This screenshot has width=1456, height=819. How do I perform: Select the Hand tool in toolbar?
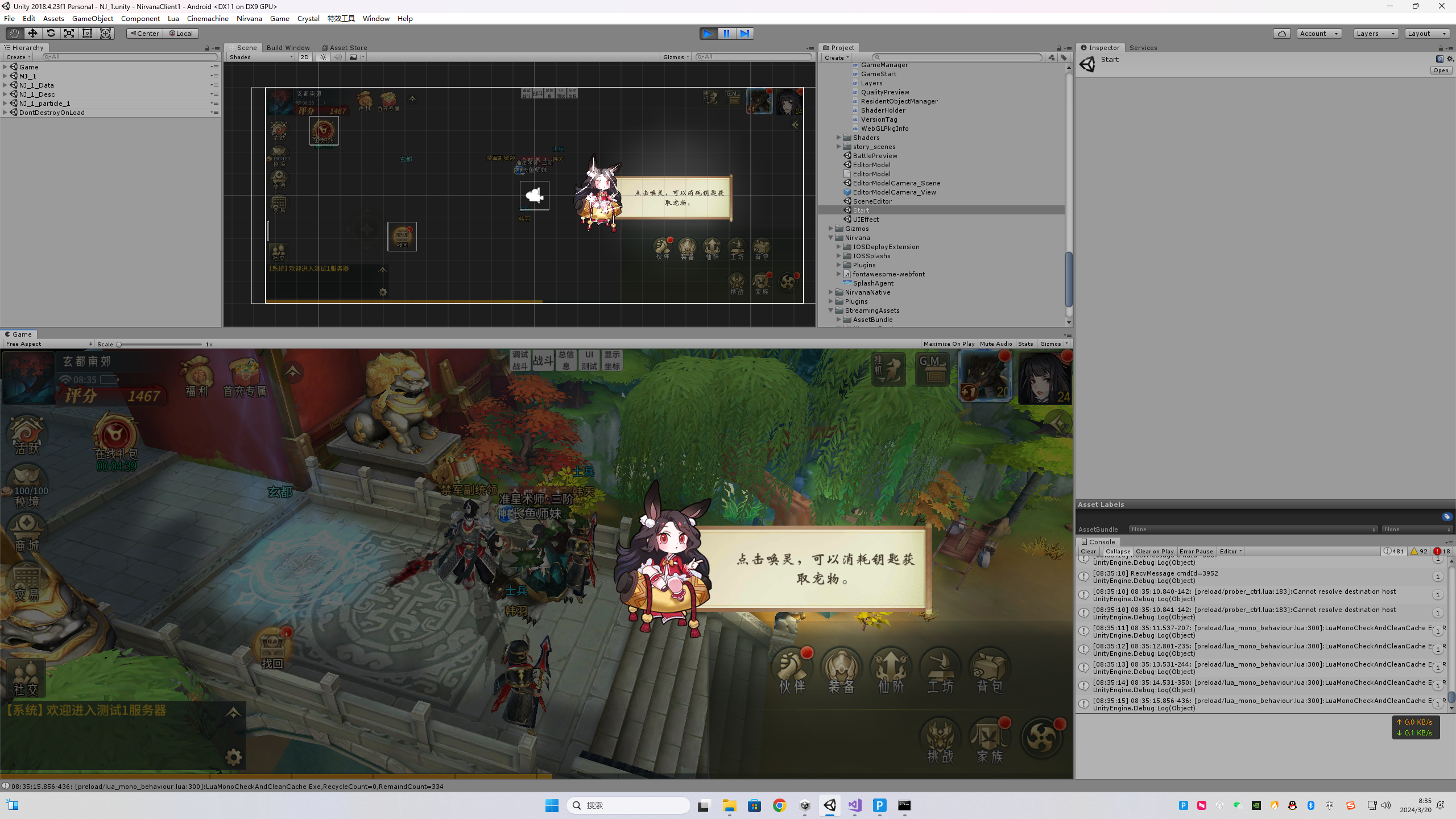14,34
